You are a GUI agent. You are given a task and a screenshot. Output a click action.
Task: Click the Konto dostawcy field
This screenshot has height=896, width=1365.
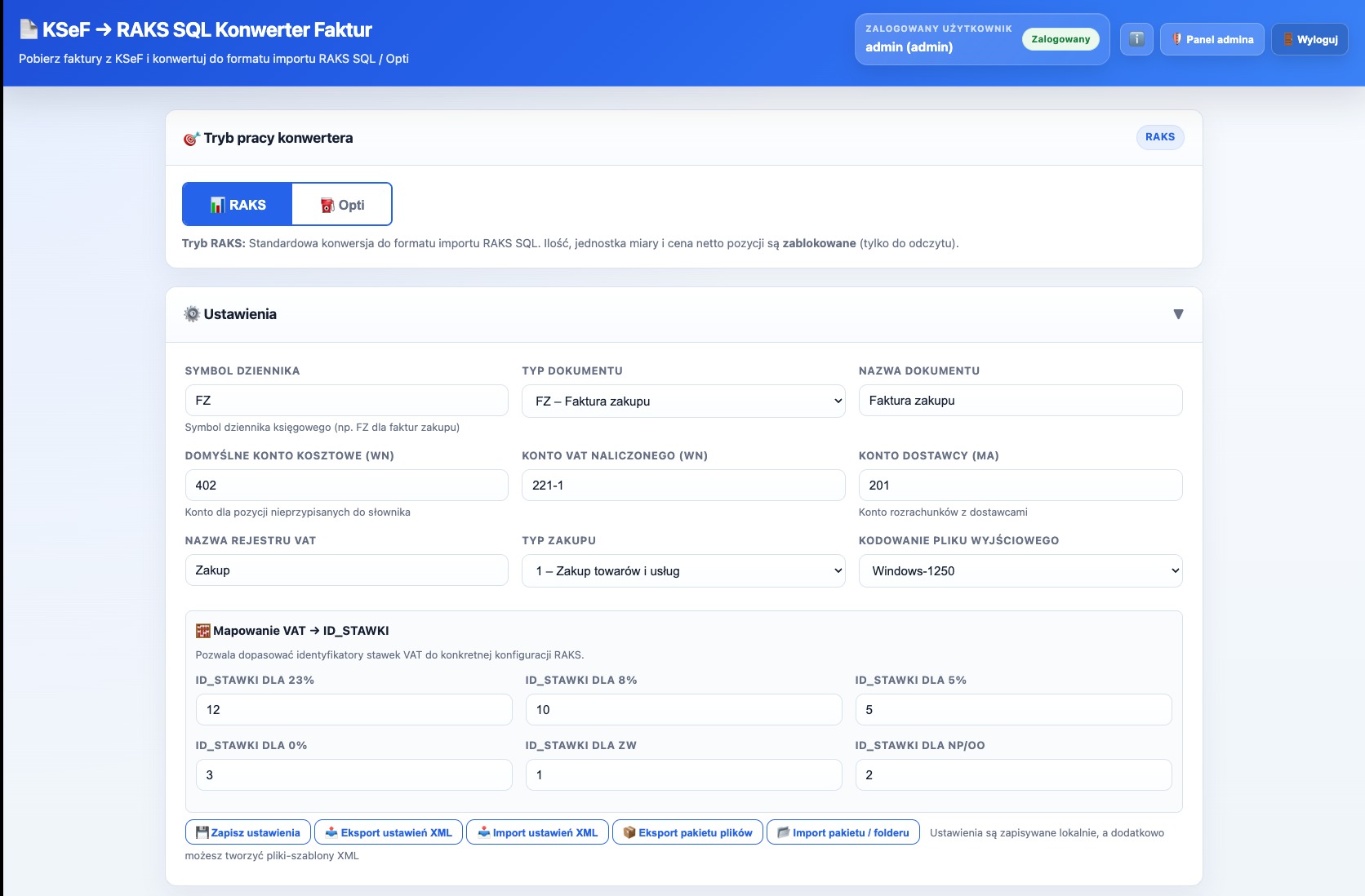pyautogui.click(x=1020, y=486)
